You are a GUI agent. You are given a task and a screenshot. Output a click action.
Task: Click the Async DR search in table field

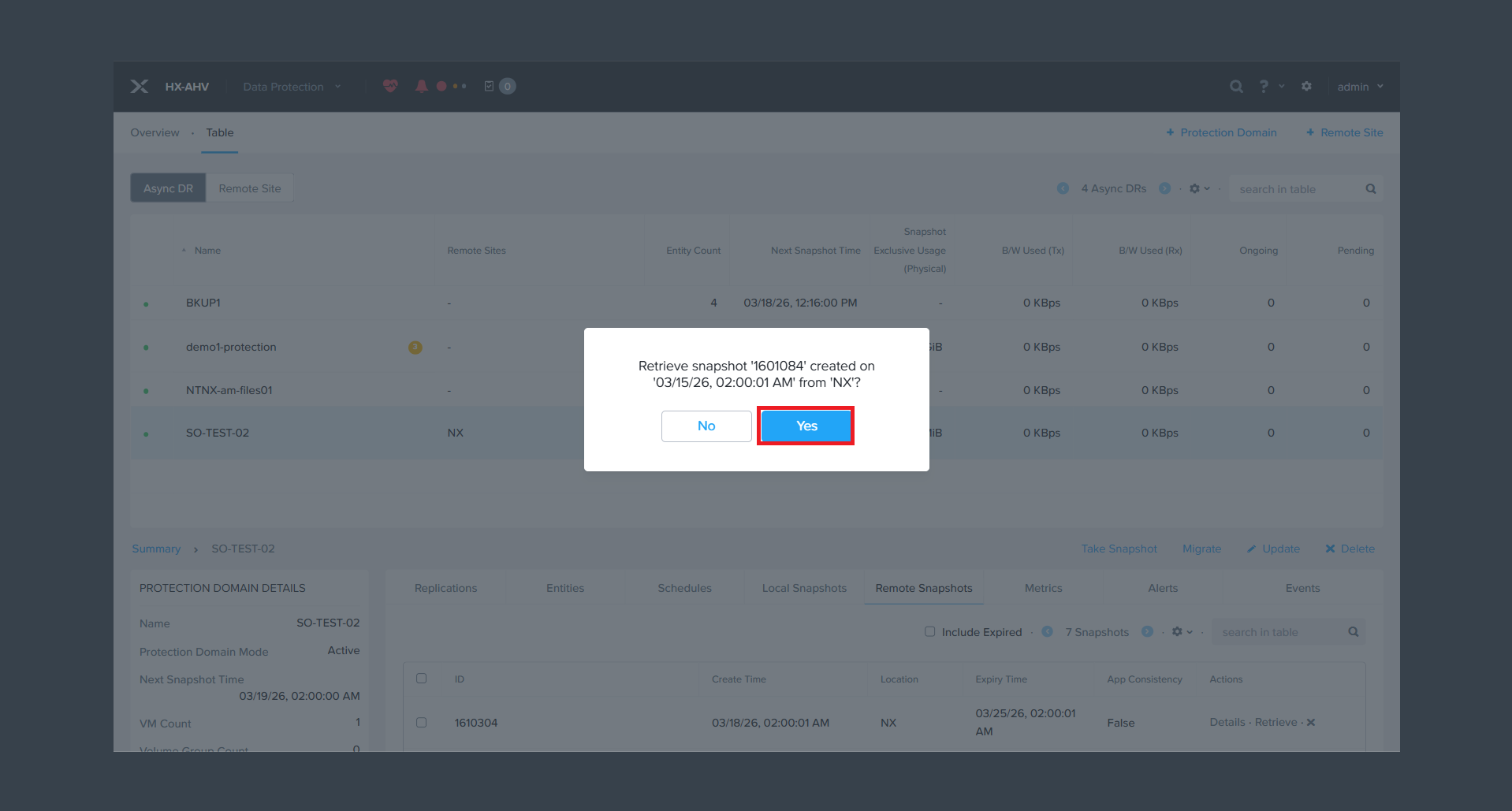pyautogui.click(x=1297, y=189)
